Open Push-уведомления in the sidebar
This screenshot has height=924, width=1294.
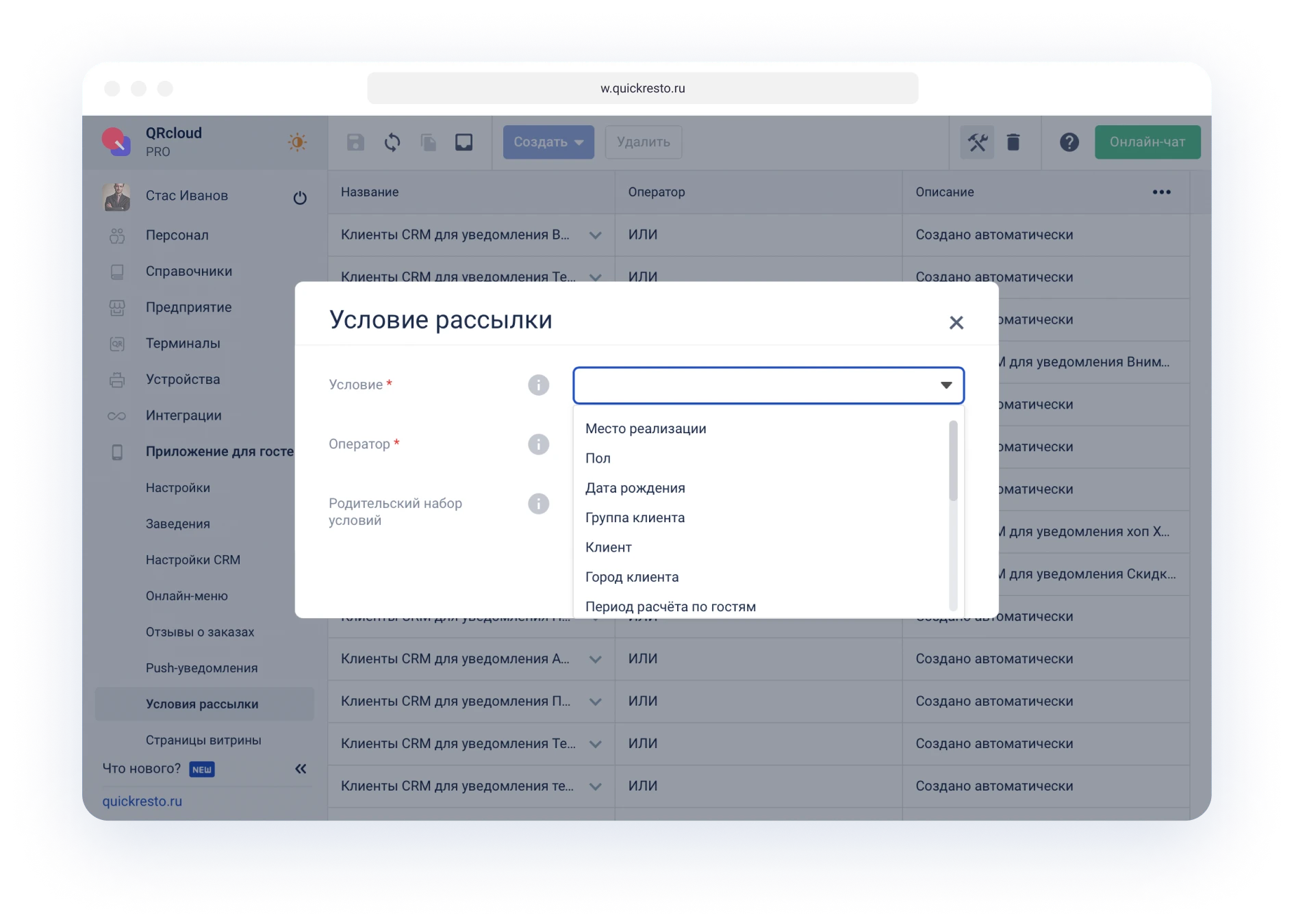click(201, 667)
